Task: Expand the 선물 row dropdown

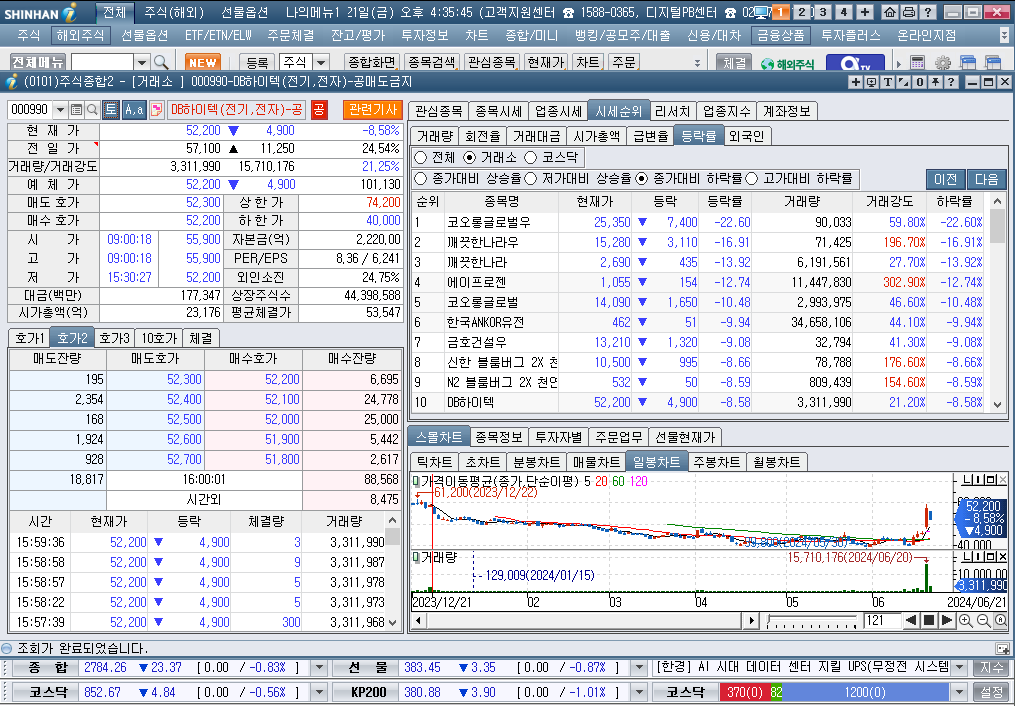Action: click(639, 667)
